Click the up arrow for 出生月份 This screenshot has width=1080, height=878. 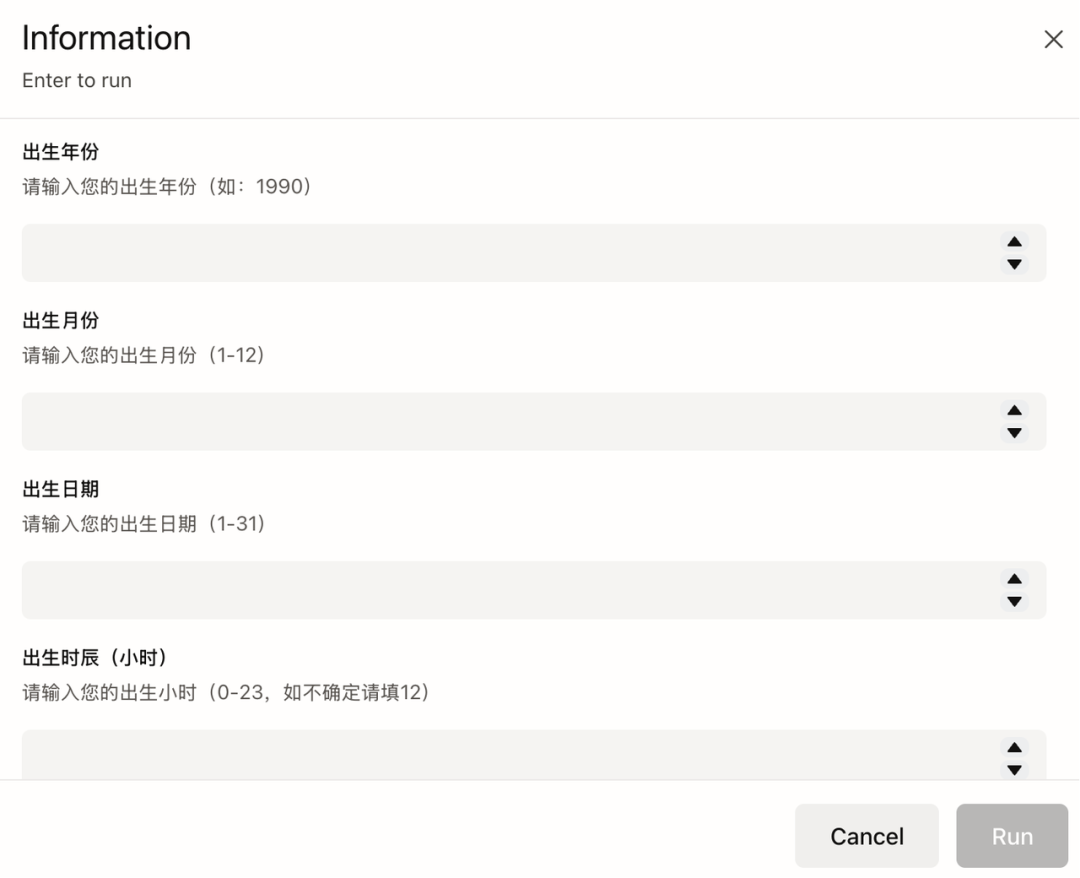(x=1014, y=410)
